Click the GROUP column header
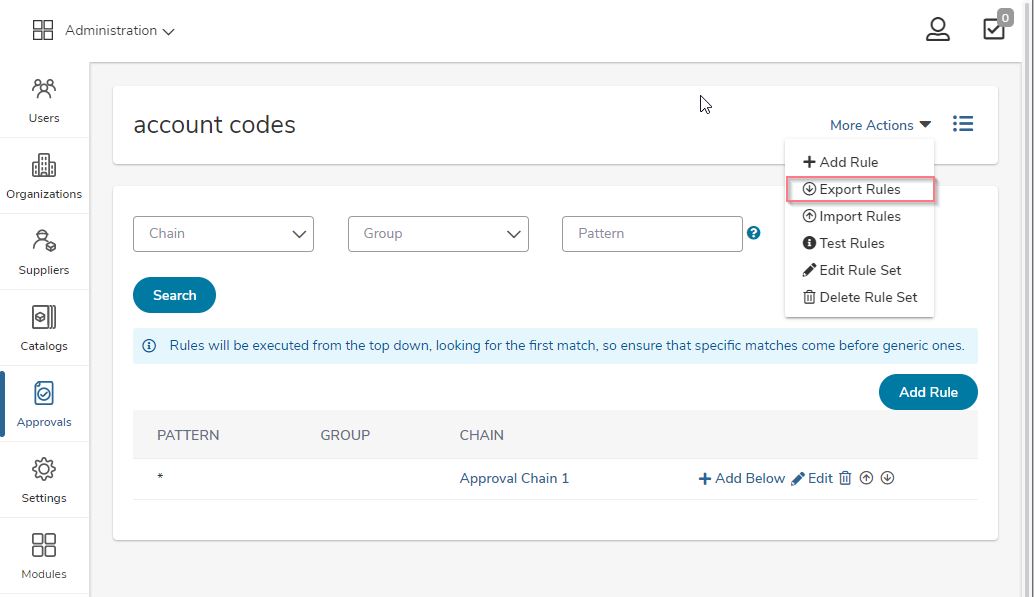Viewport: 1034px width, 597px height. [x=345, y=435]
